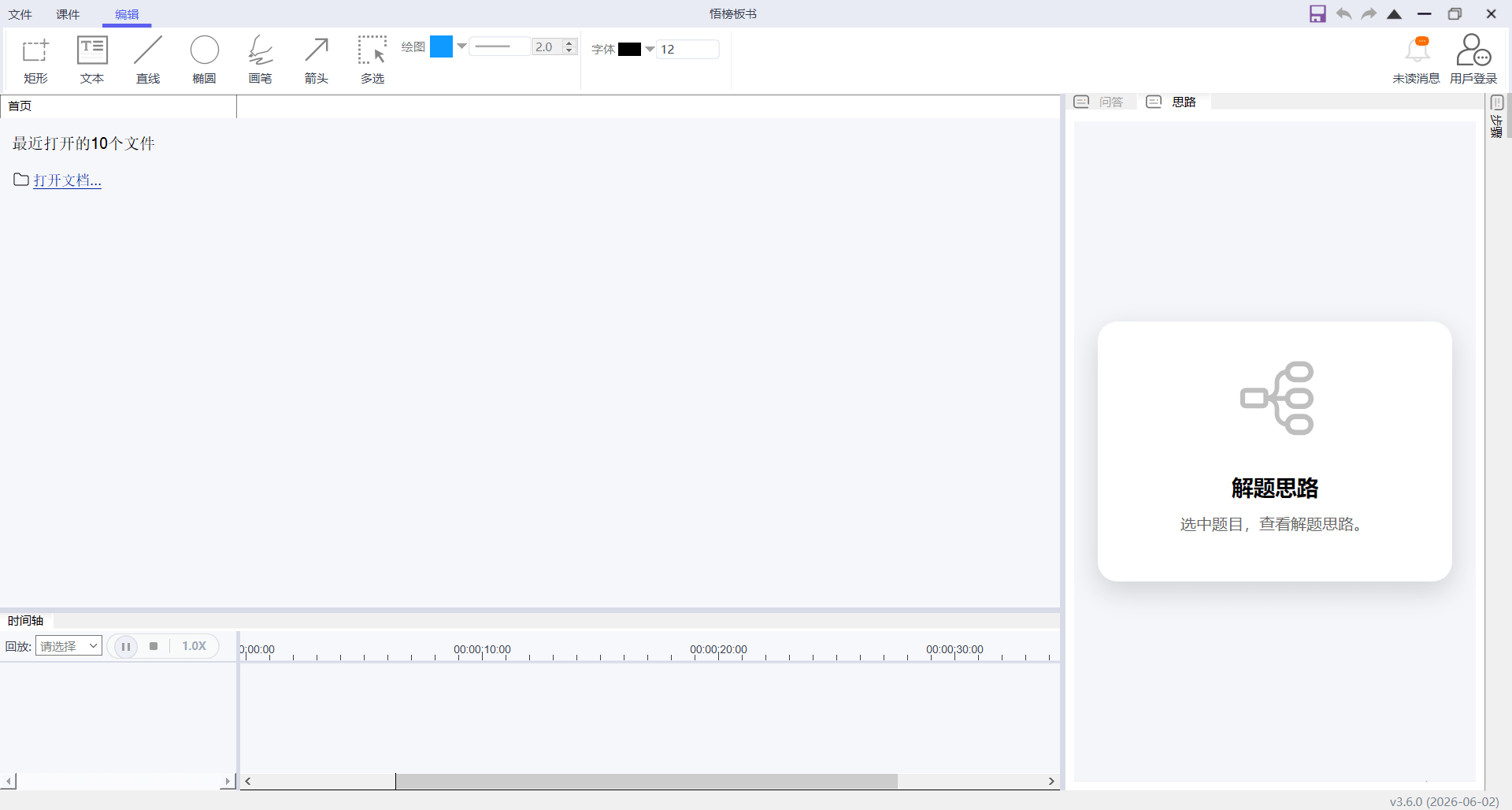Open the line style selector

pyautogui.click(x=499, y=46)
